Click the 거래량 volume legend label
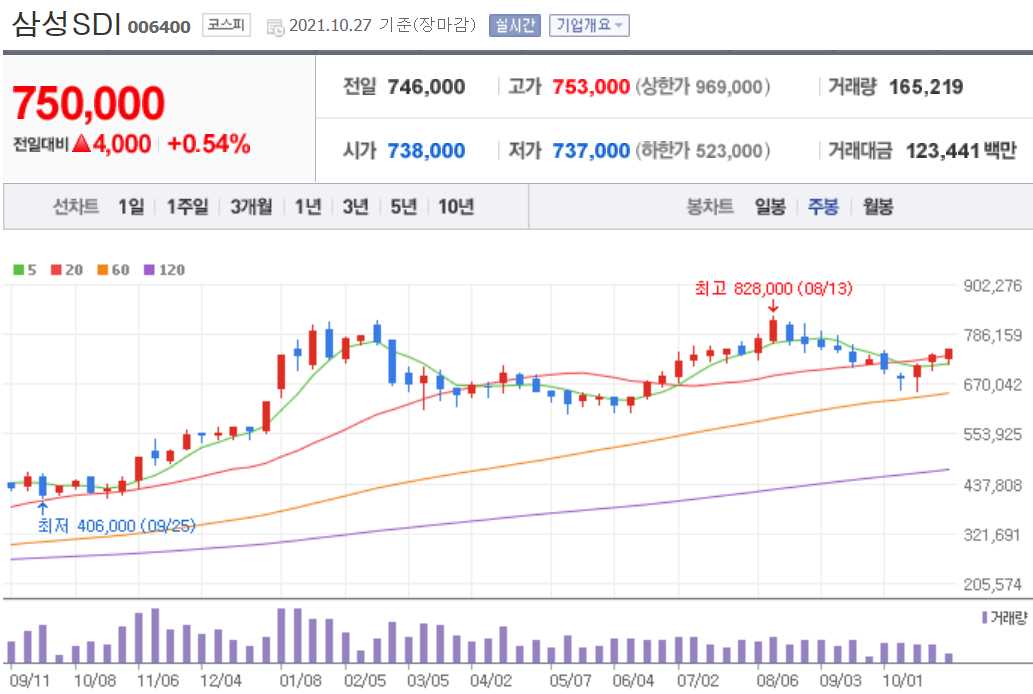1033x694 pixels. [x=1004, y=618]
